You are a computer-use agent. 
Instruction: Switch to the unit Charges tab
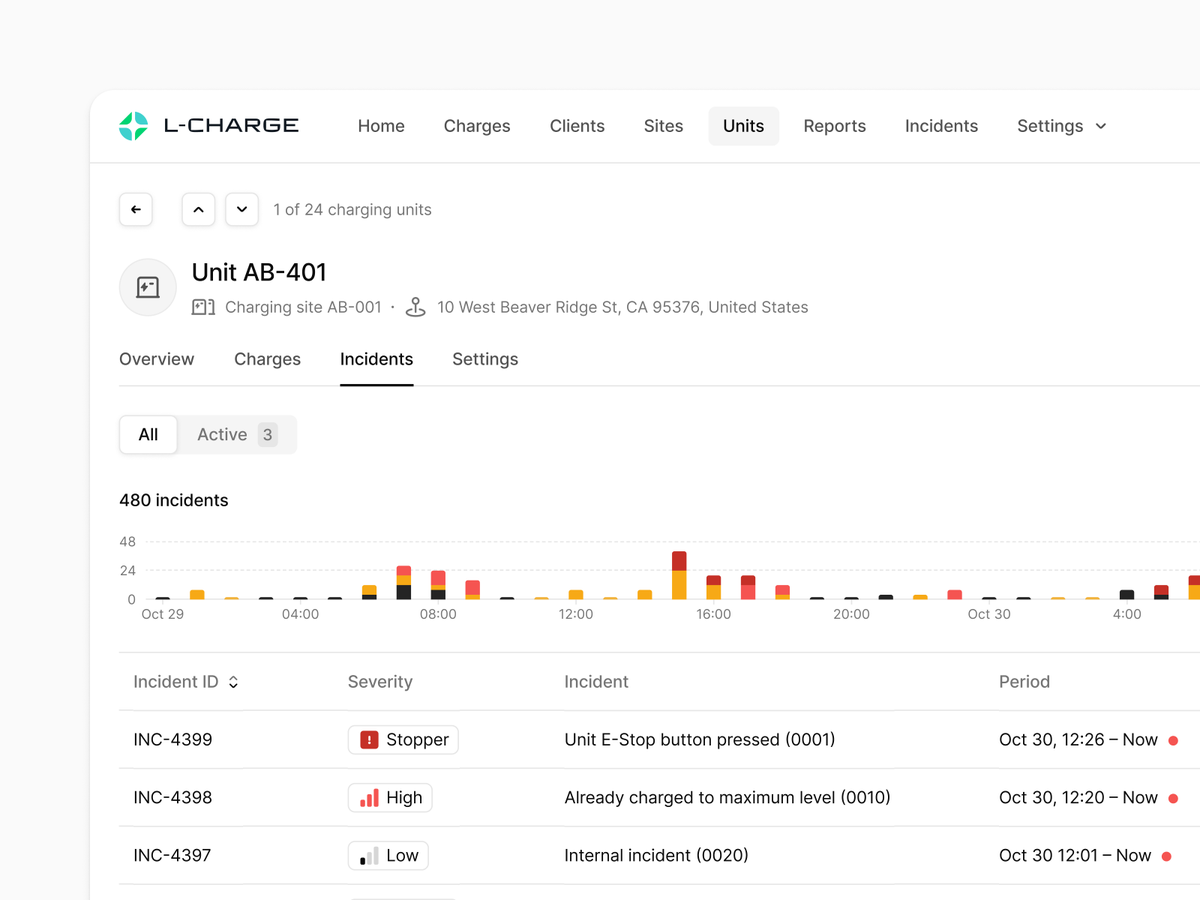[267, 359]
